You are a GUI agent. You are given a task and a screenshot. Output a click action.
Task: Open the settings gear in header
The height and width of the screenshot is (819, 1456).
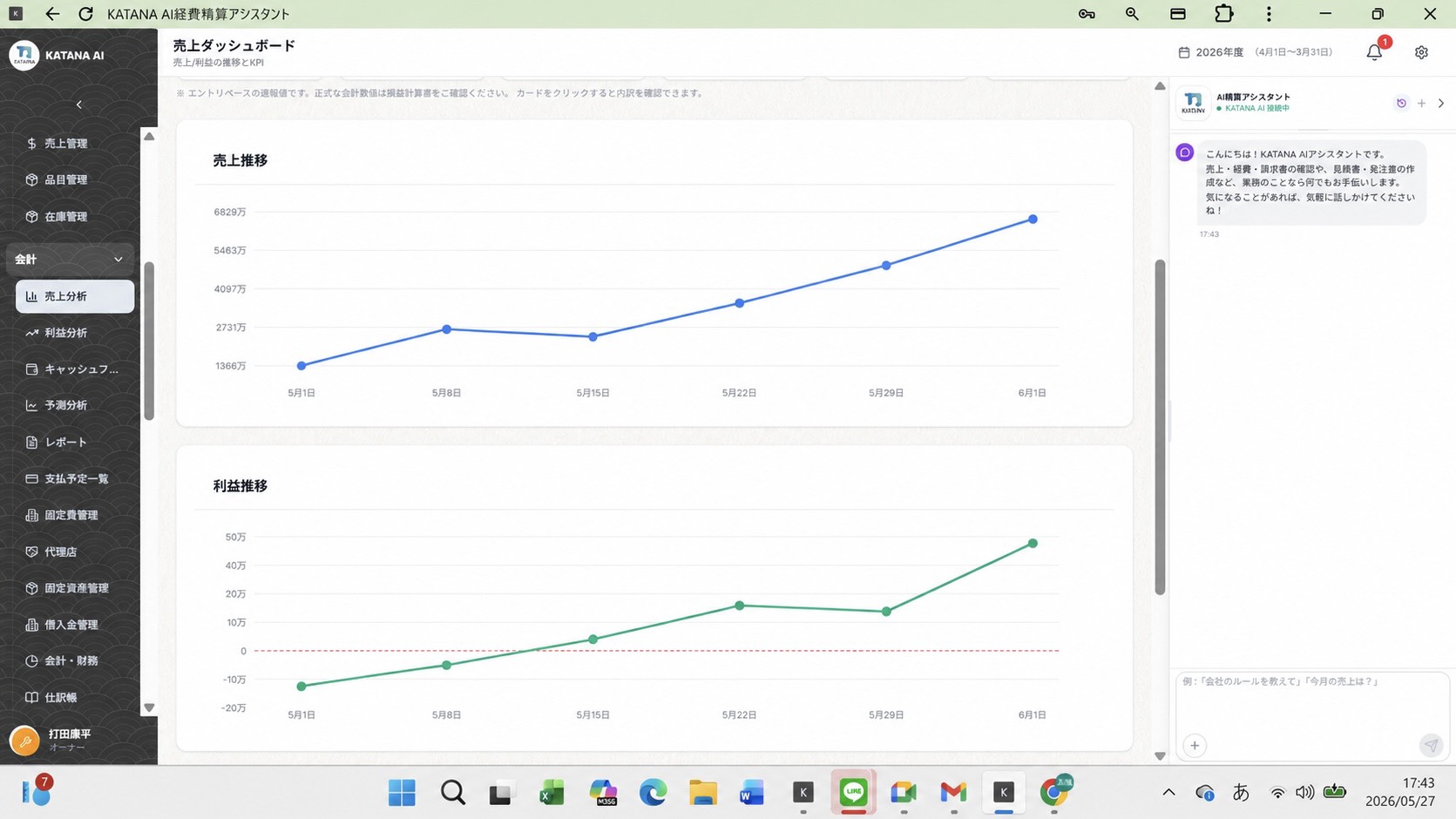click(x=1421, y=52)
